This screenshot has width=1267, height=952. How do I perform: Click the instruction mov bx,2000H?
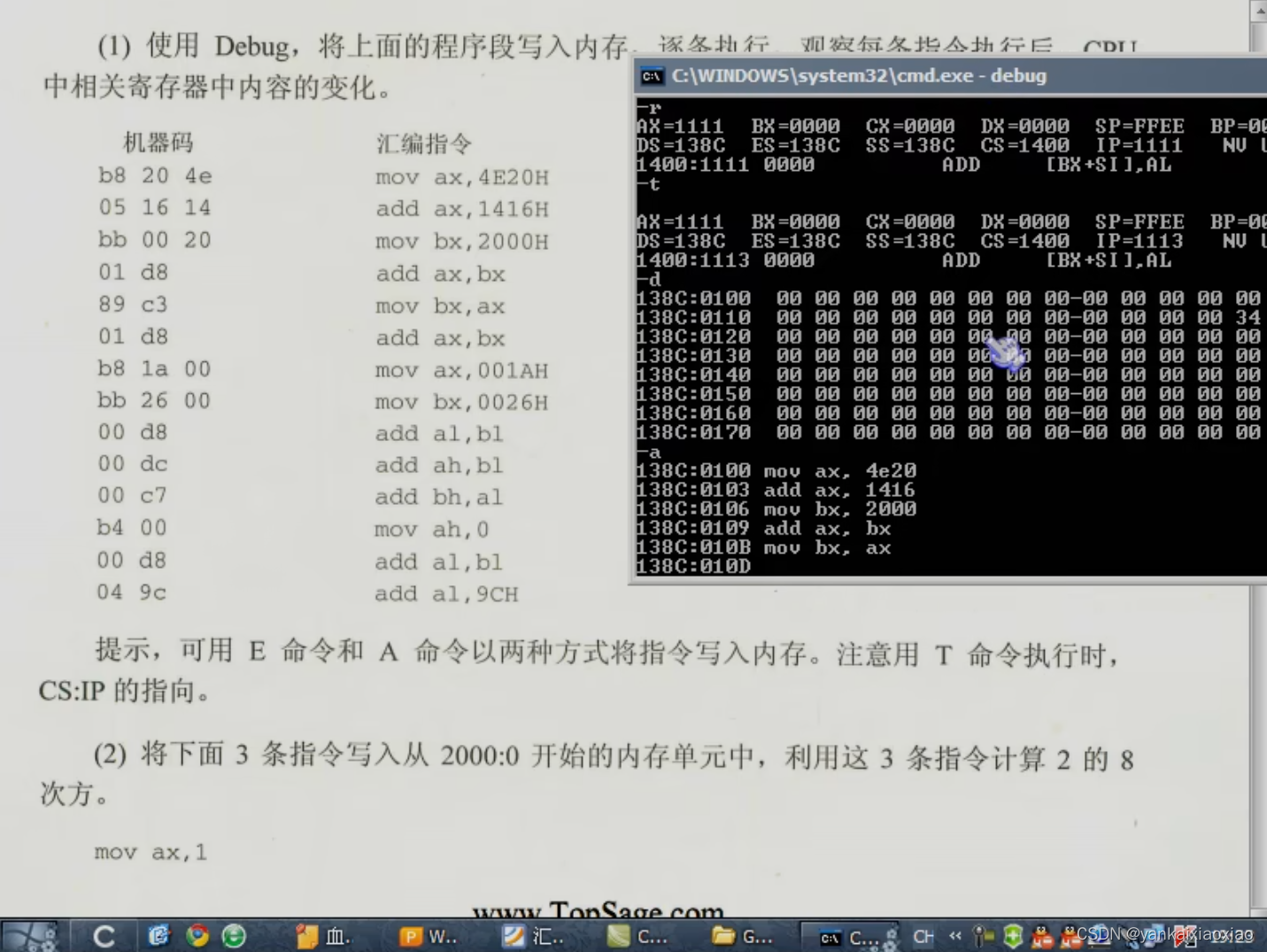pos(461,242)
